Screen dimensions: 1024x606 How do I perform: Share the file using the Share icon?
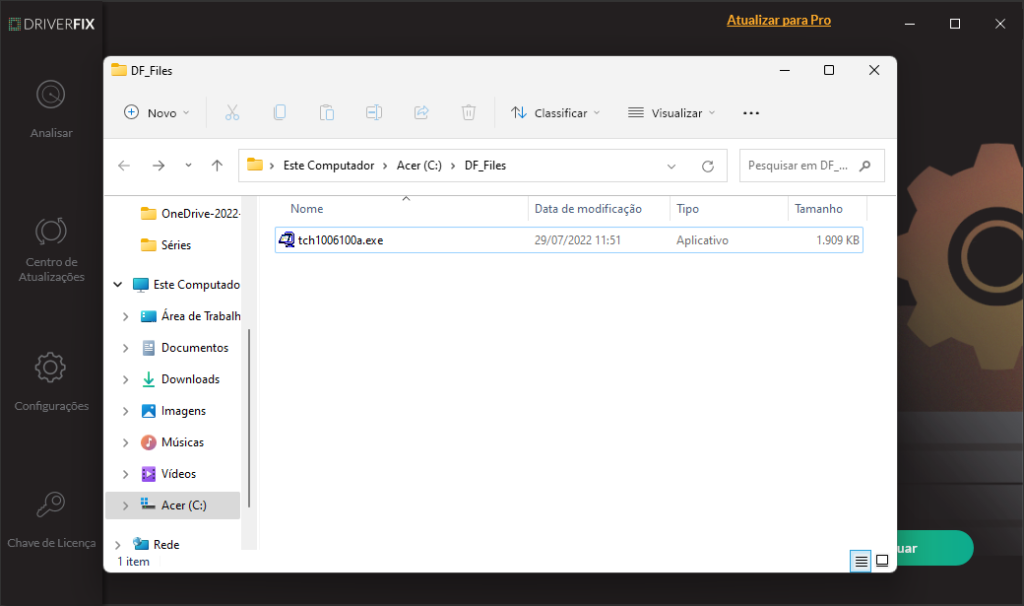point(421,112)
